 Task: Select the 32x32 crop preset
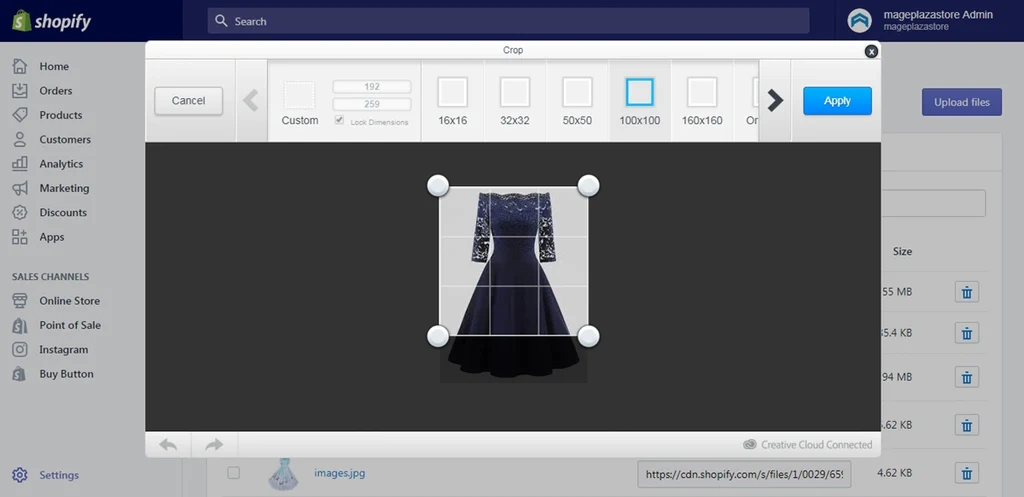514,100
